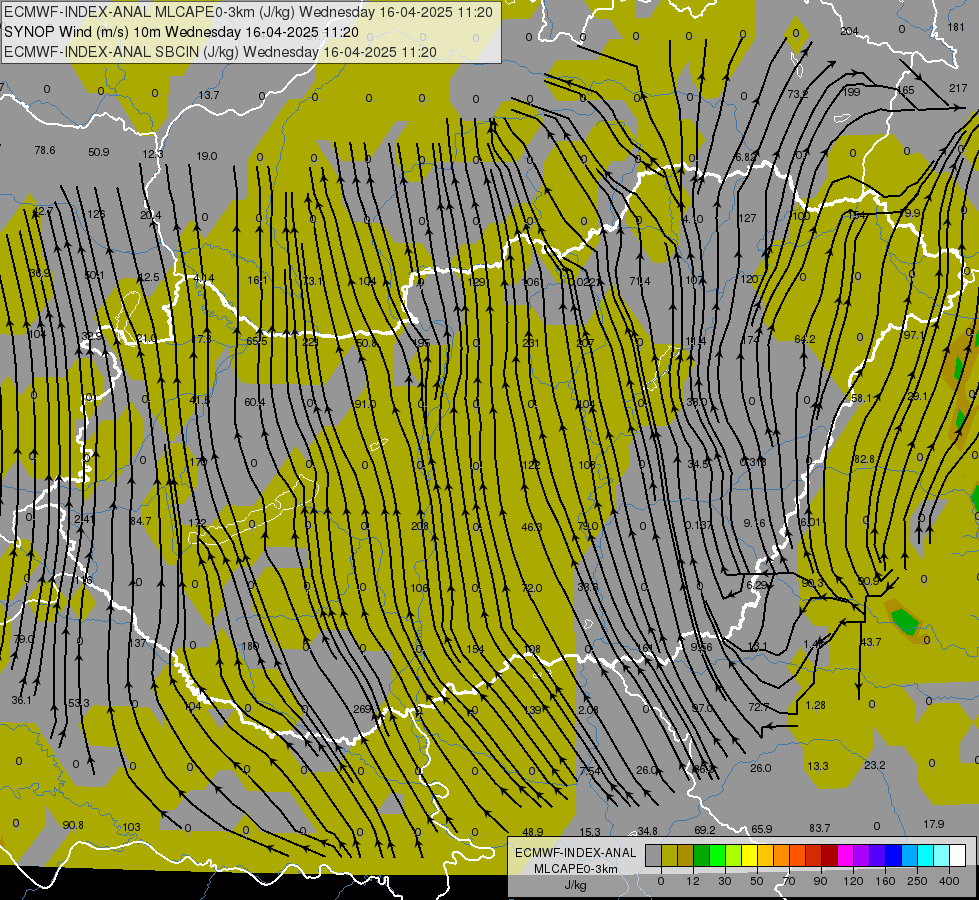Click the map value 43.7
The height and width of the screenshot is (900, 979).
click(x=870, y=642)
